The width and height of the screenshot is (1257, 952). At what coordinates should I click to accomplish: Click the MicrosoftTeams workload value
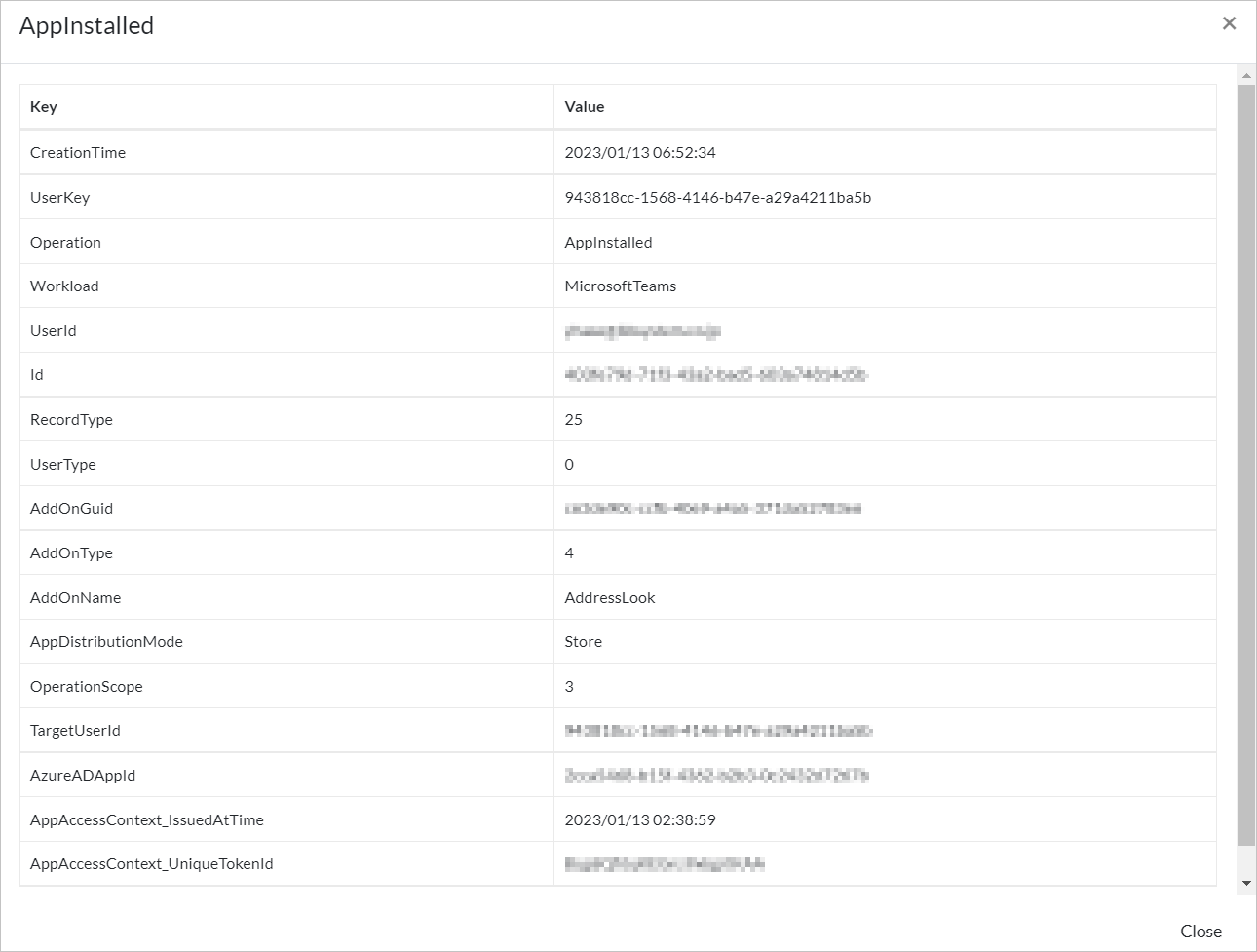(x=620, y=286)
